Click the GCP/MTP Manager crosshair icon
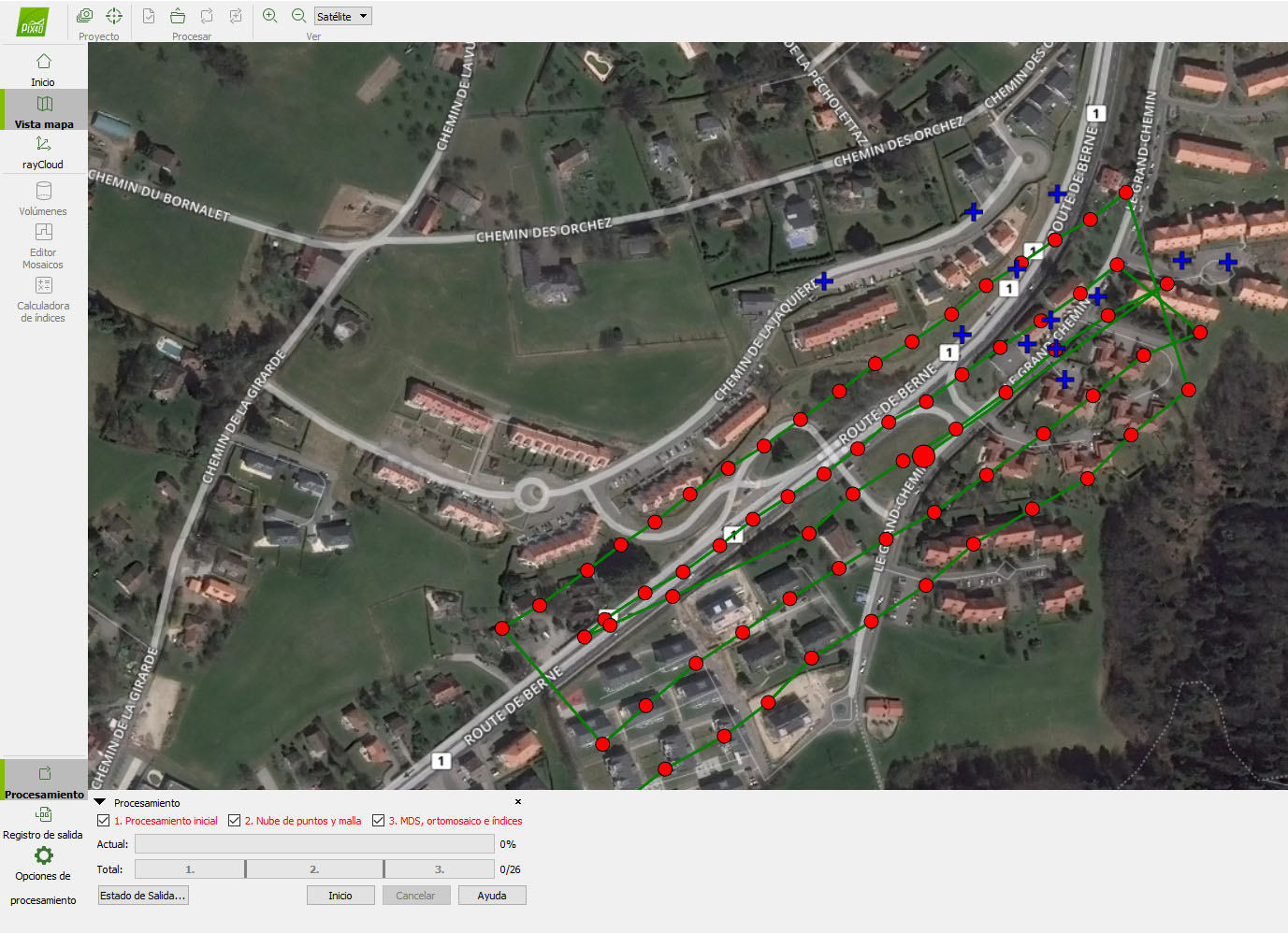 point(114,16)
